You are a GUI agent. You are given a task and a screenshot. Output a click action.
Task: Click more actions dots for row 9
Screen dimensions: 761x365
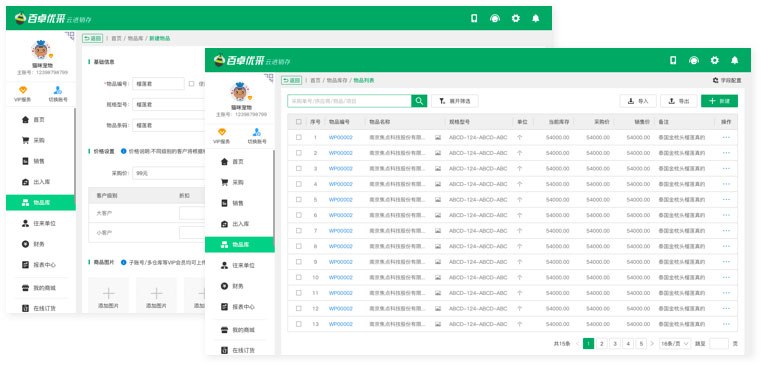pos(726,262)
